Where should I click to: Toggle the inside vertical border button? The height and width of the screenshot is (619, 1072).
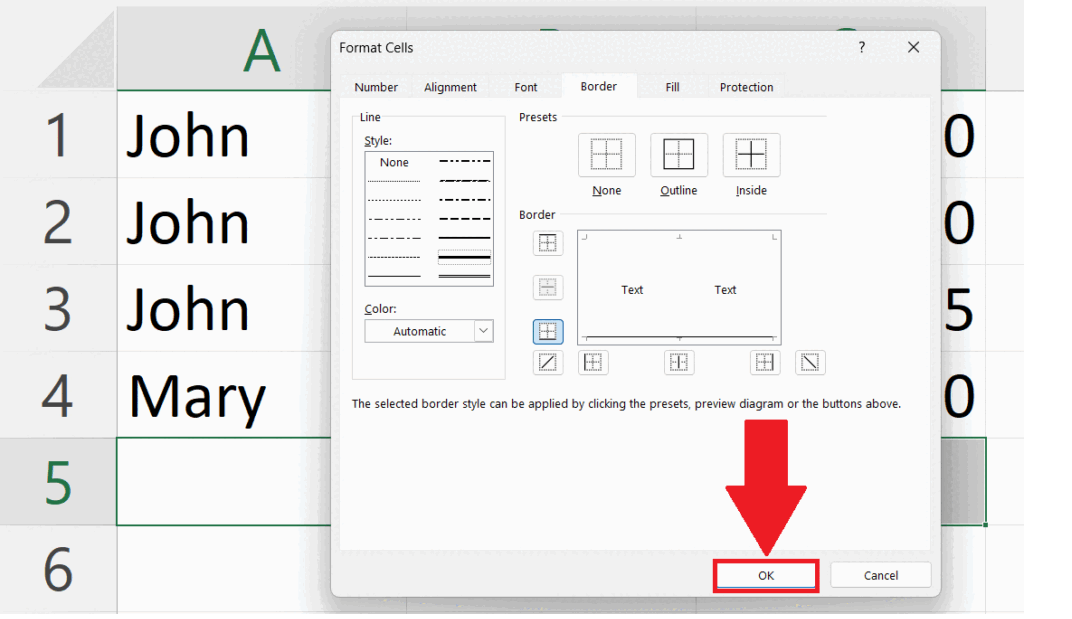click(679, 363)
